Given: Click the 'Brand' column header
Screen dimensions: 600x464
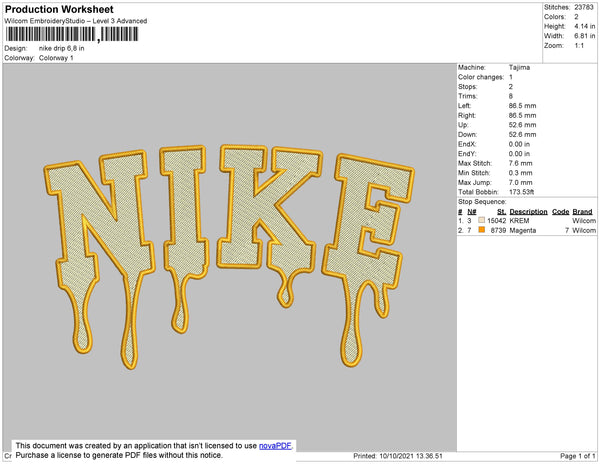Looking at the screenshot, I should click(x=582, y=212).
